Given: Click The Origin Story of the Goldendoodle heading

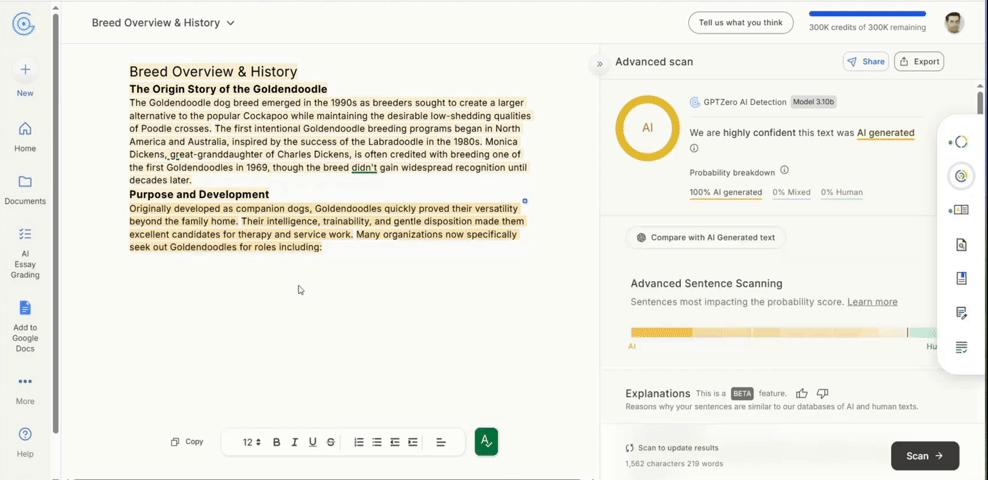Looking at the screenshot, I should [228, 89].
